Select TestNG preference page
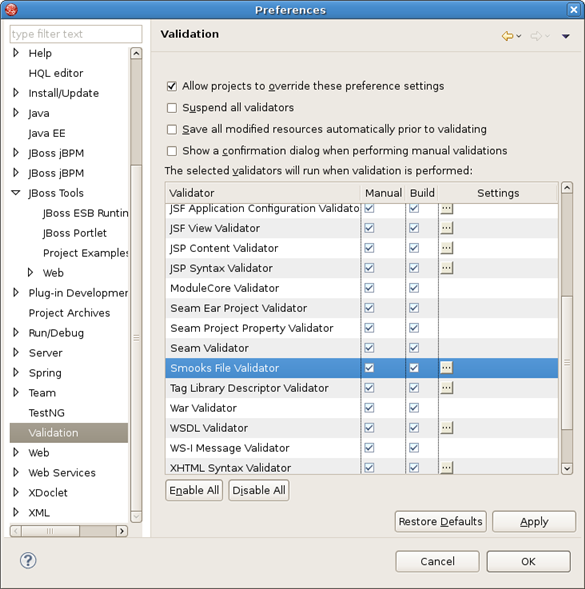This screenshot has width=585, height=589. (47, 412)
